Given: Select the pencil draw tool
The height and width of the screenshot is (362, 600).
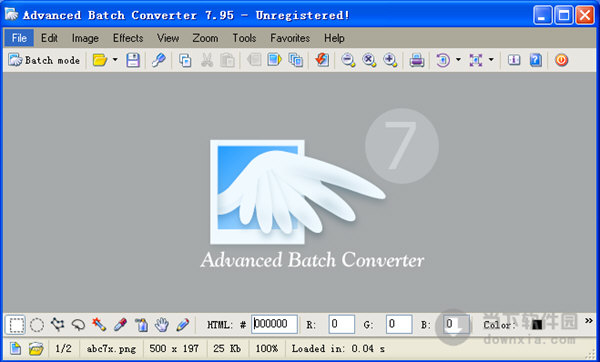Looking at the screenshot, I should [x=183, y=325].
